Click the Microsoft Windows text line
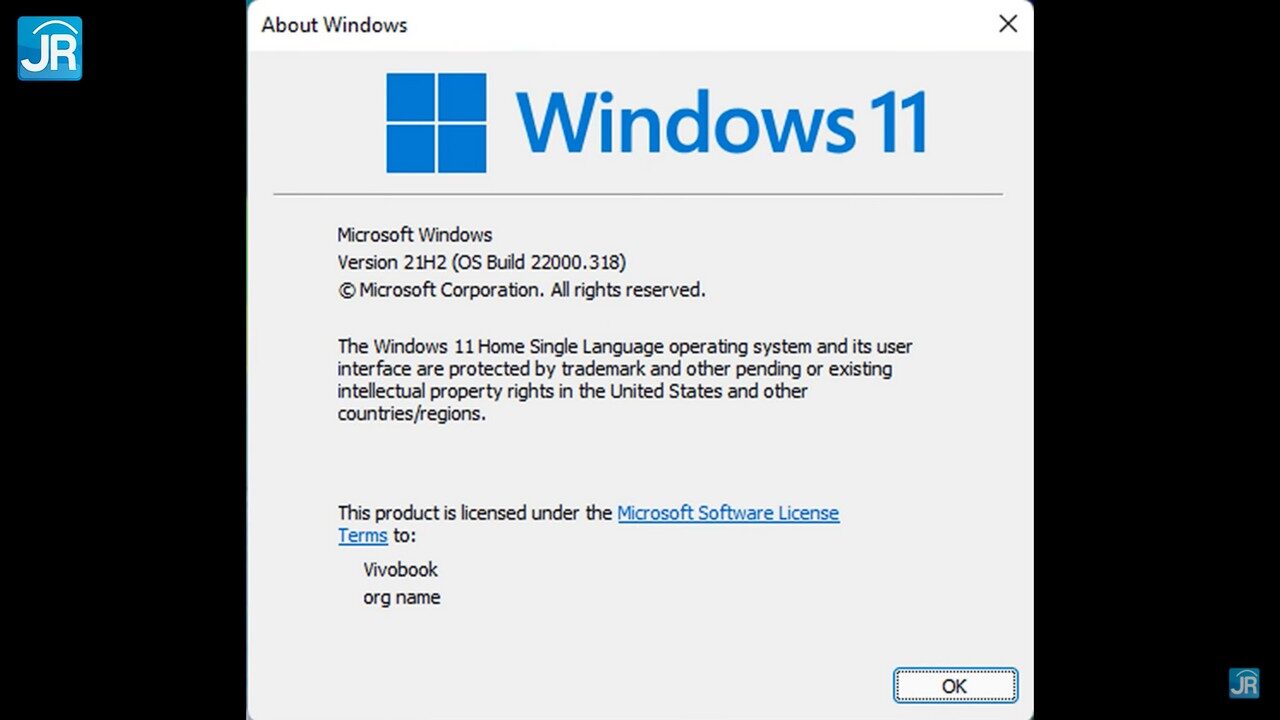The image size is (1280, 720). (415, 235)
